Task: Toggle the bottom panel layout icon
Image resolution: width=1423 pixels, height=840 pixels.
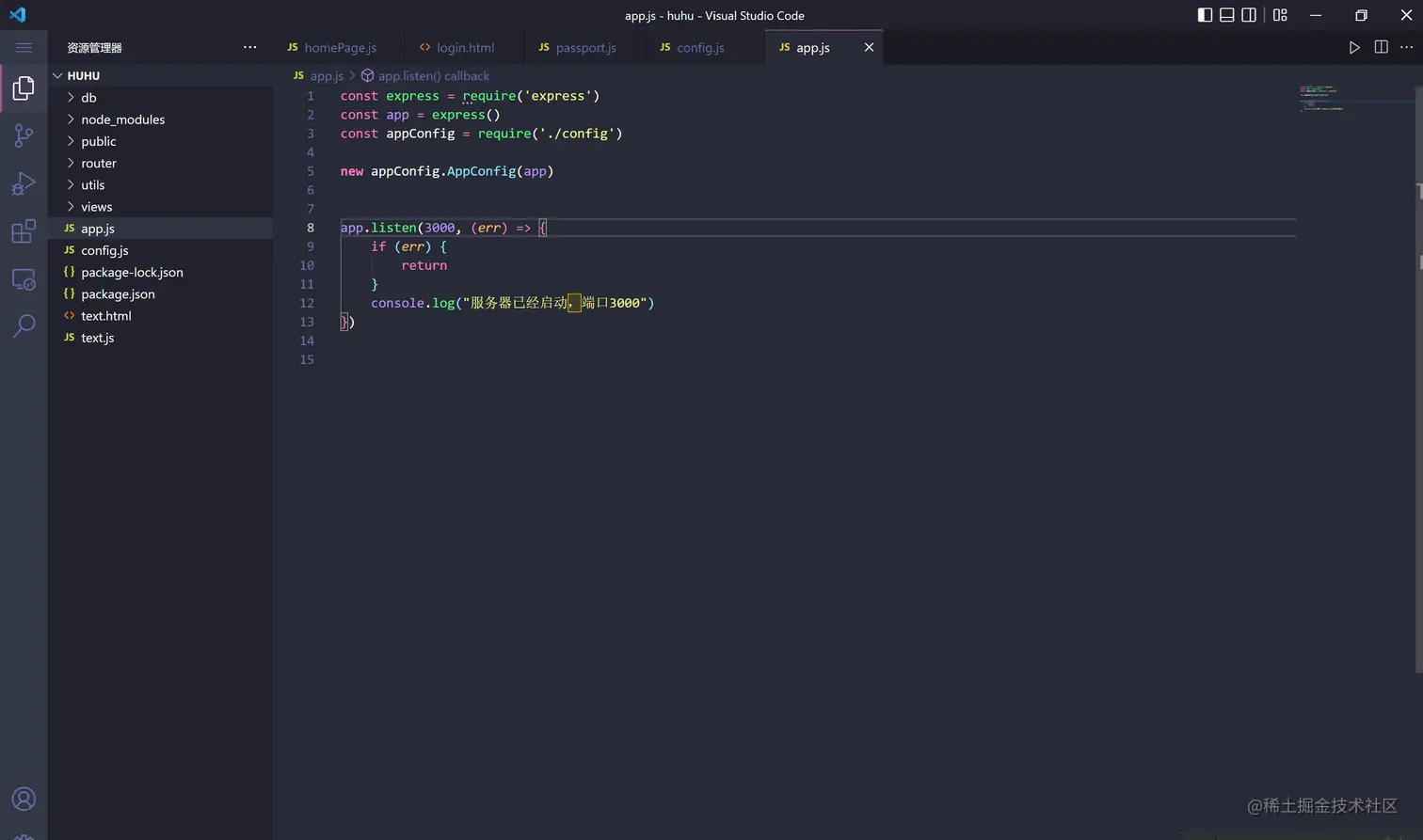Action: 1227,15
